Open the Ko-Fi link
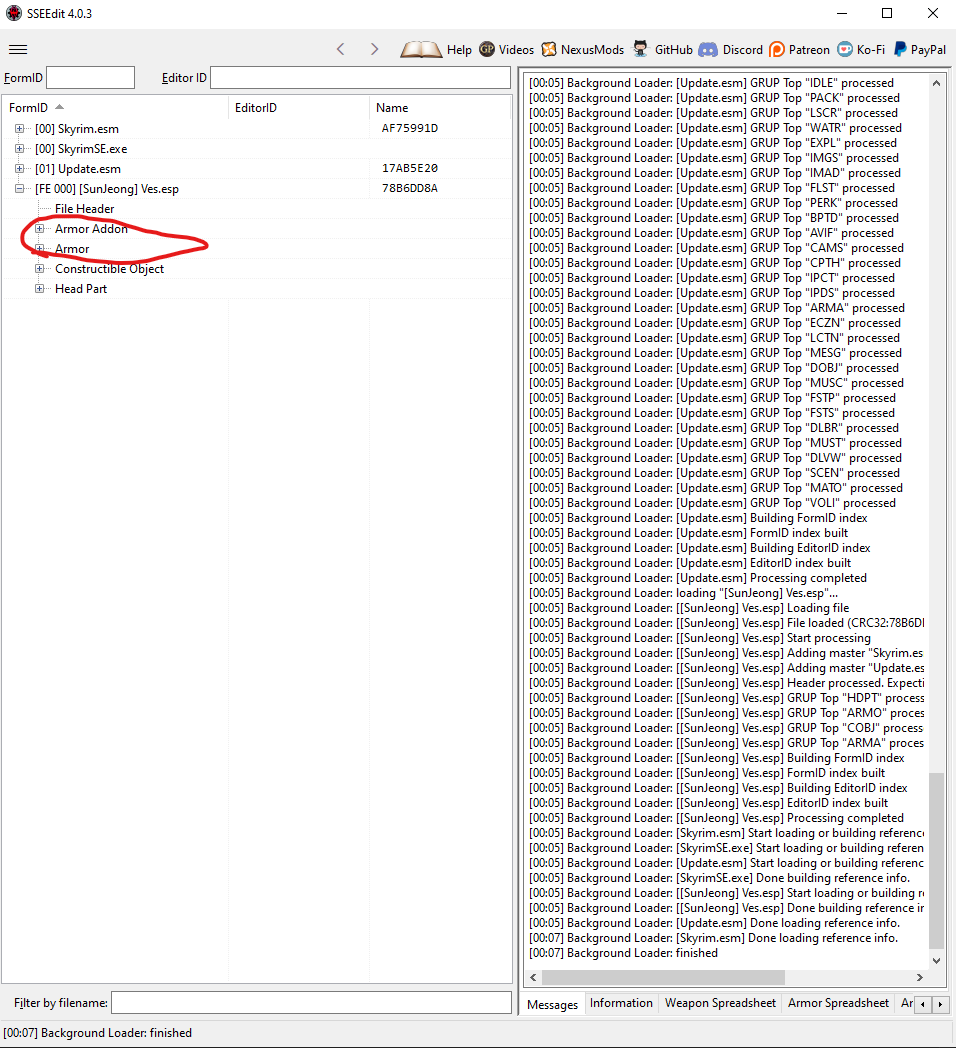The width and height of the screenshot is (956, 1048). [870, 49]
